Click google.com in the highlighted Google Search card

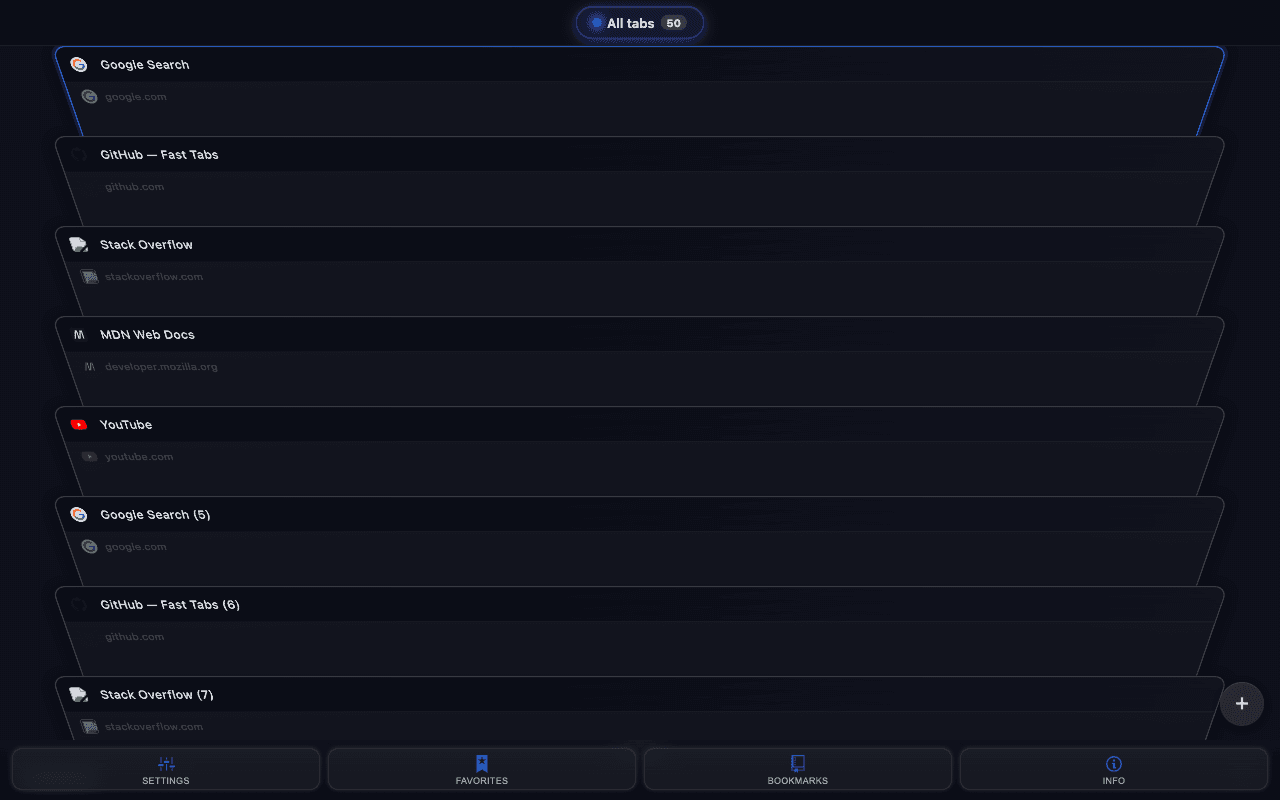[136, 97]
